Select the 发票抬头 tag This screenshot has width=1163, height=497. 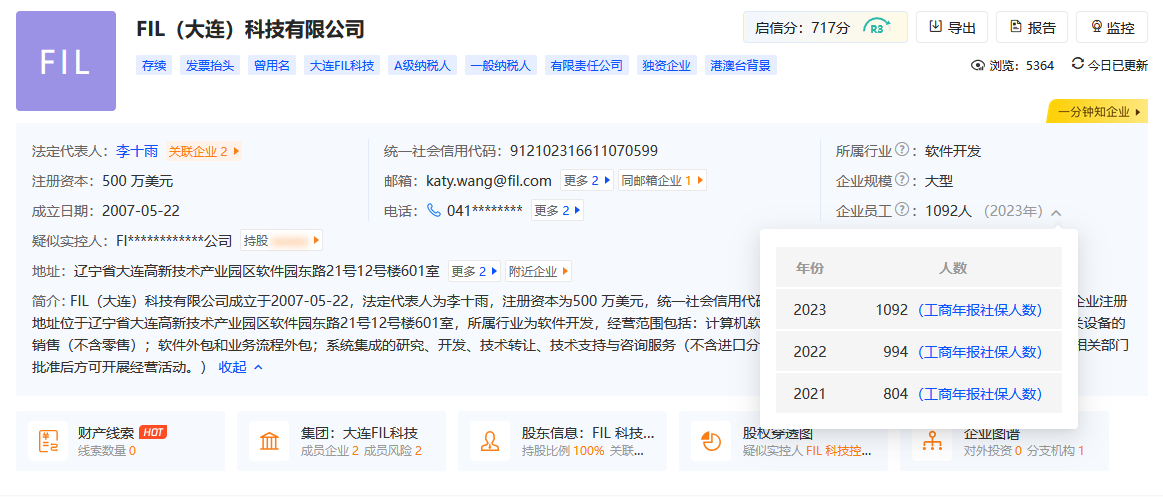click(x=210, y=65)
